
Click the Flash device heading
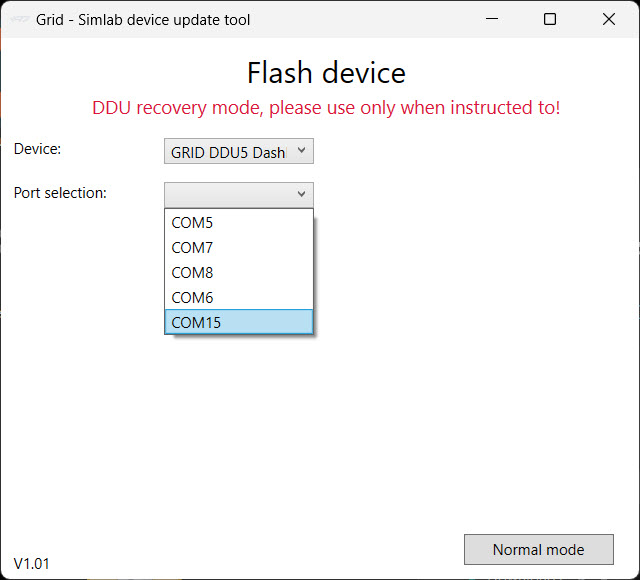click(x=326, y=73)
